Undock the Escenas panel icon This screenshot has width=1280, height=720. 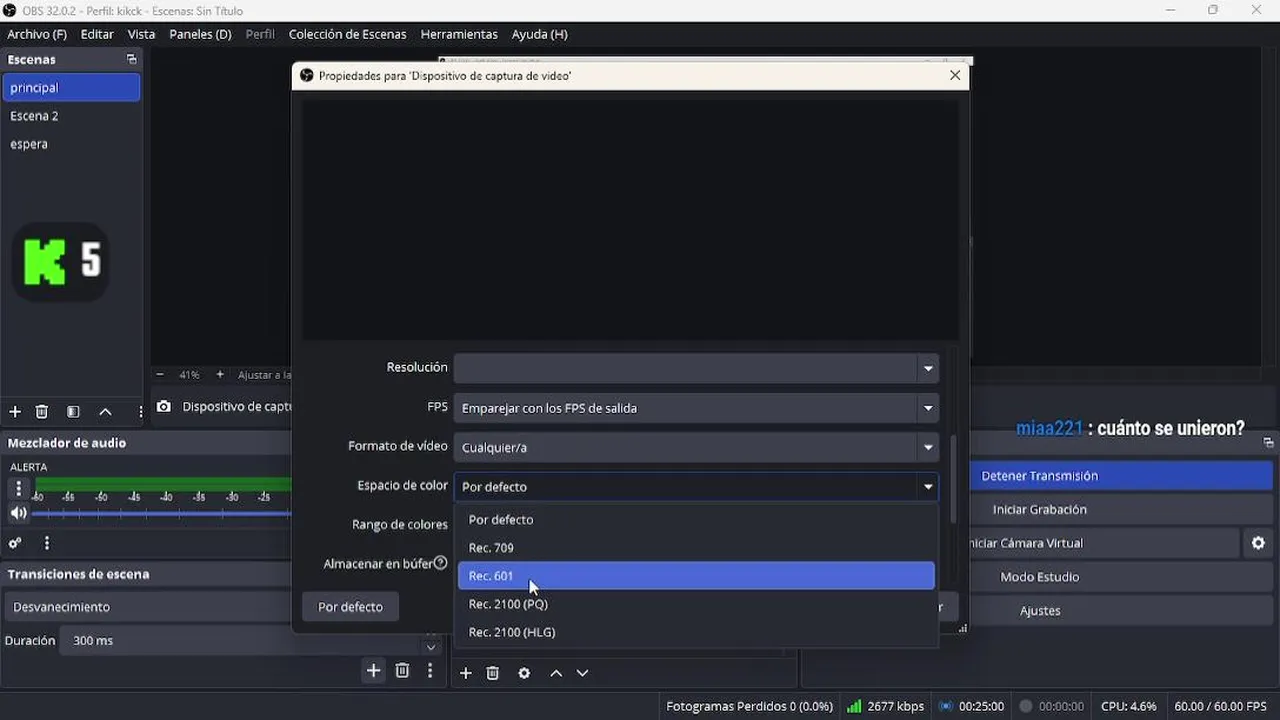131,59
